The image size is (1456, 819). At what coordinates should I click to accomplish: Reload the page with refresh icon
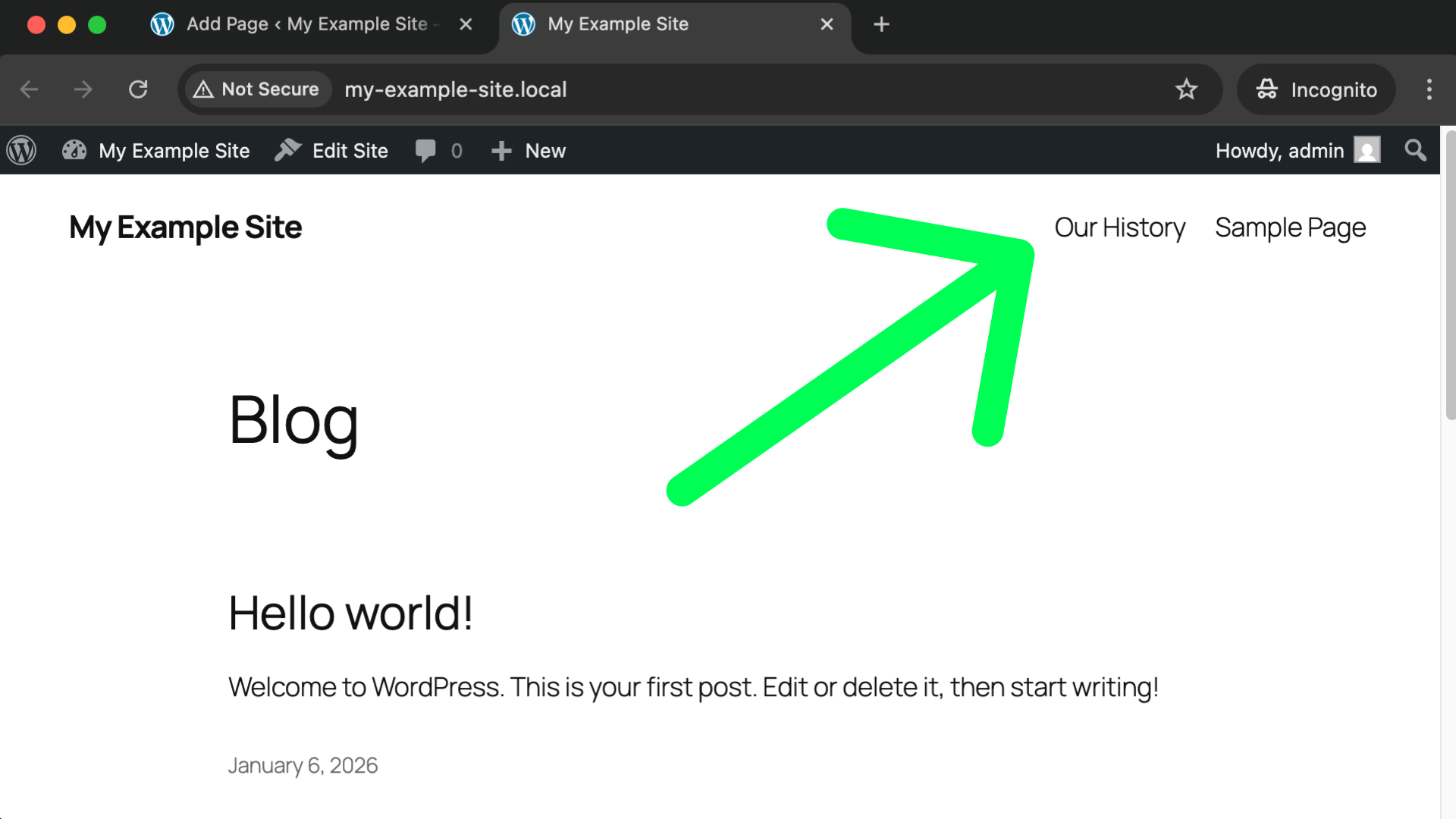coord(138,89)
